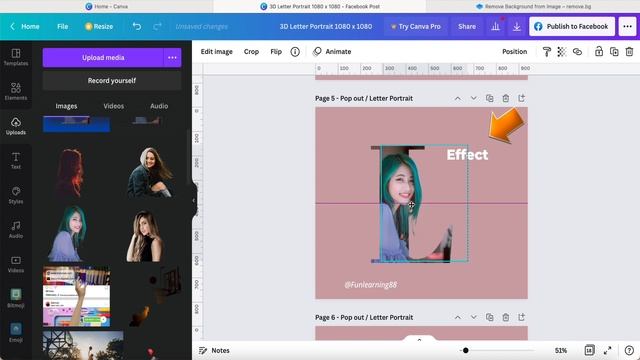
Task: Open the insights chart icon
Action: tap(496, 27)
